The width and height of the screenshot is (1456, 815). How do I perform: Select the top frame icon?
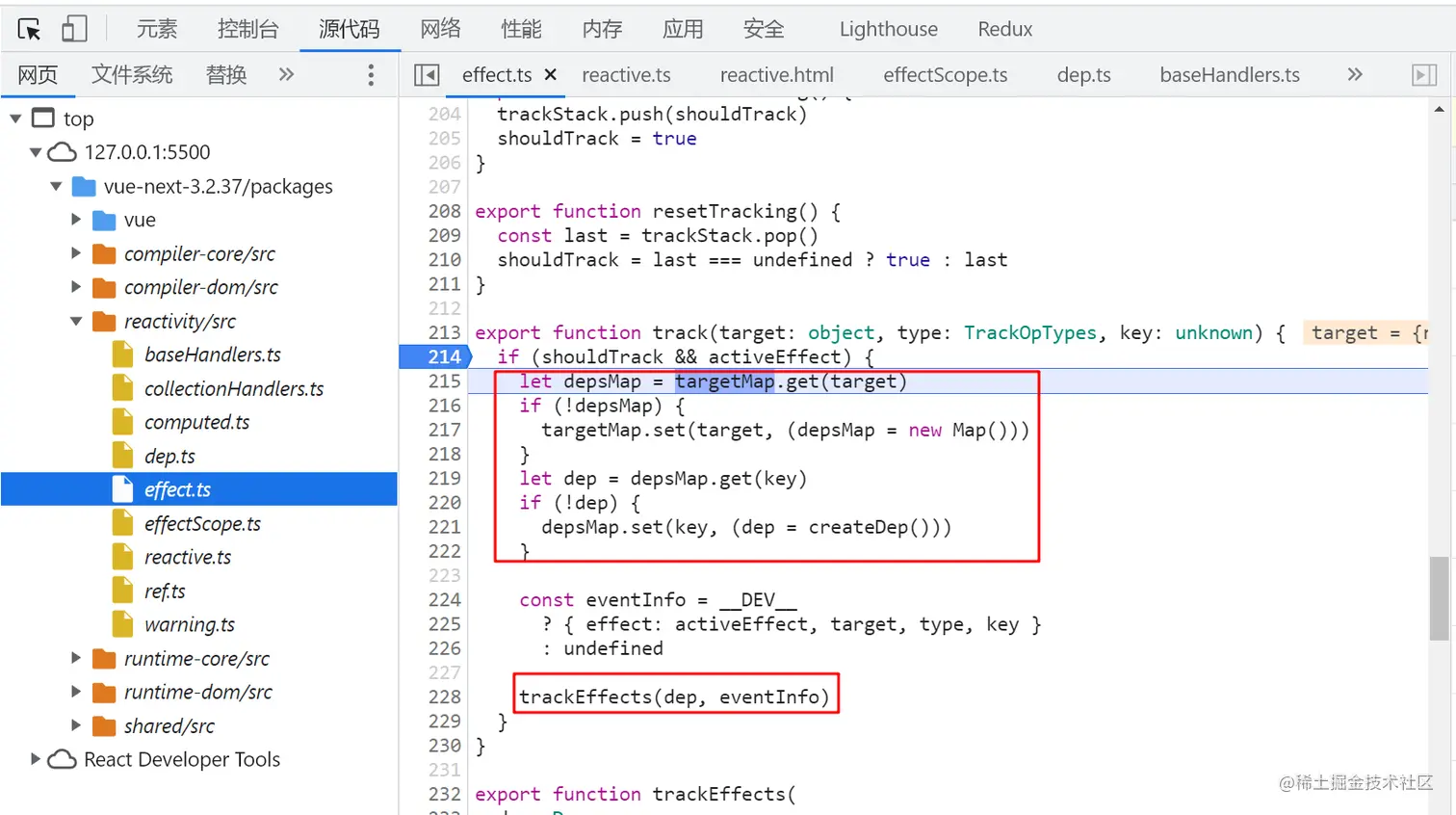pos(43,118)
